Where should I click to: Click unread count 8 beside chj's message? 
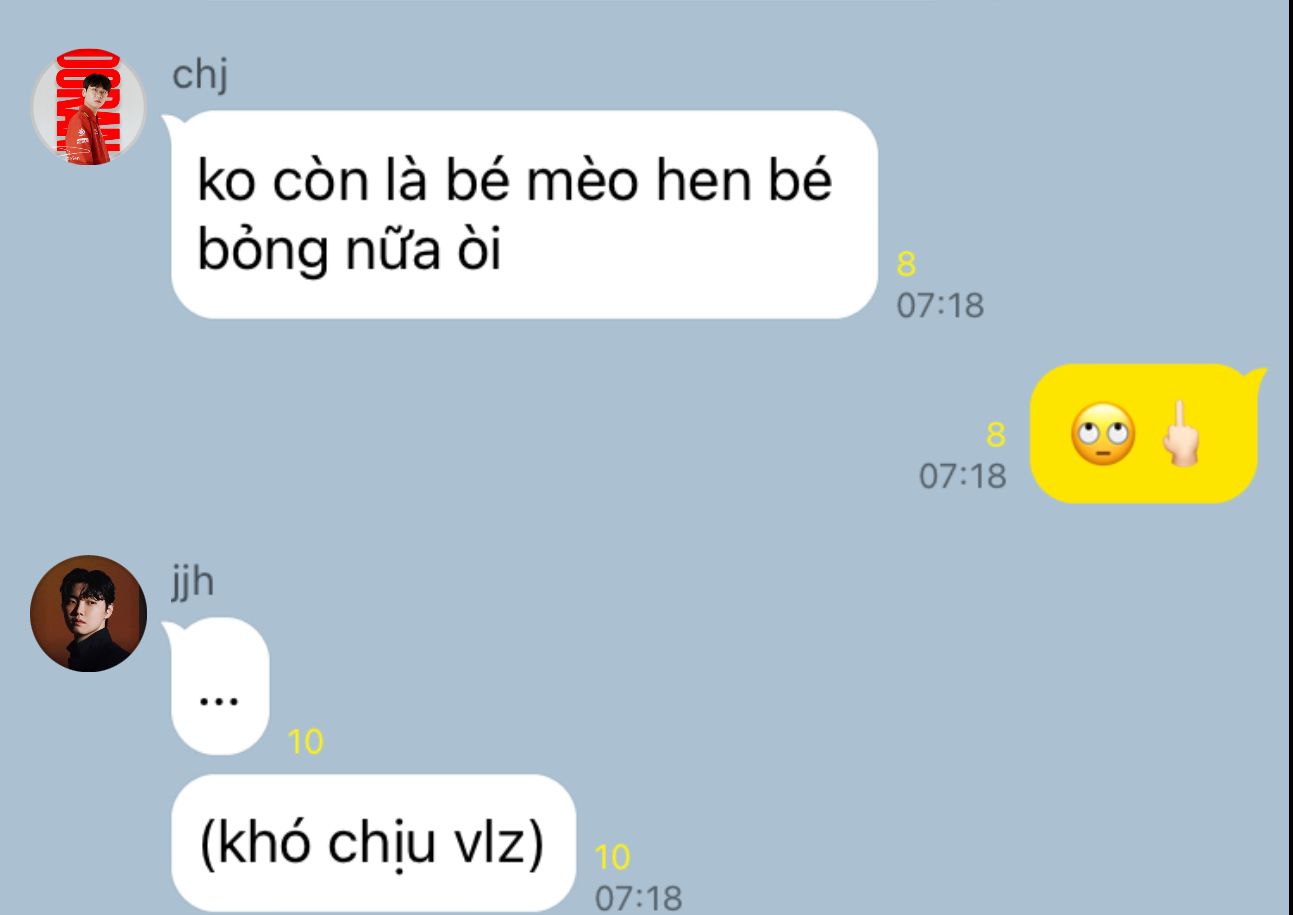click(x=906, y=266)
